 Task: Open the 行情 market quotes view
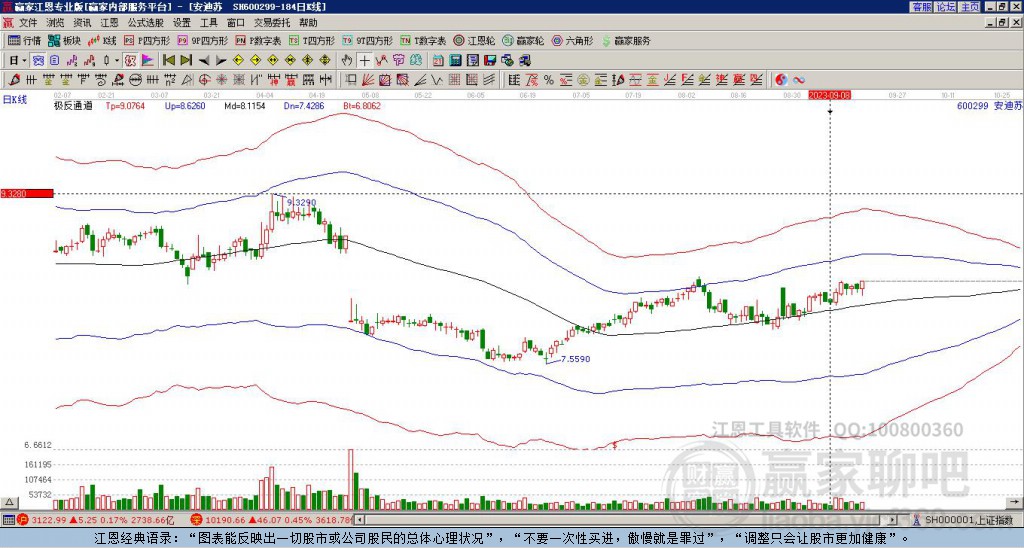pyautogui.click(x=24, y=40)
